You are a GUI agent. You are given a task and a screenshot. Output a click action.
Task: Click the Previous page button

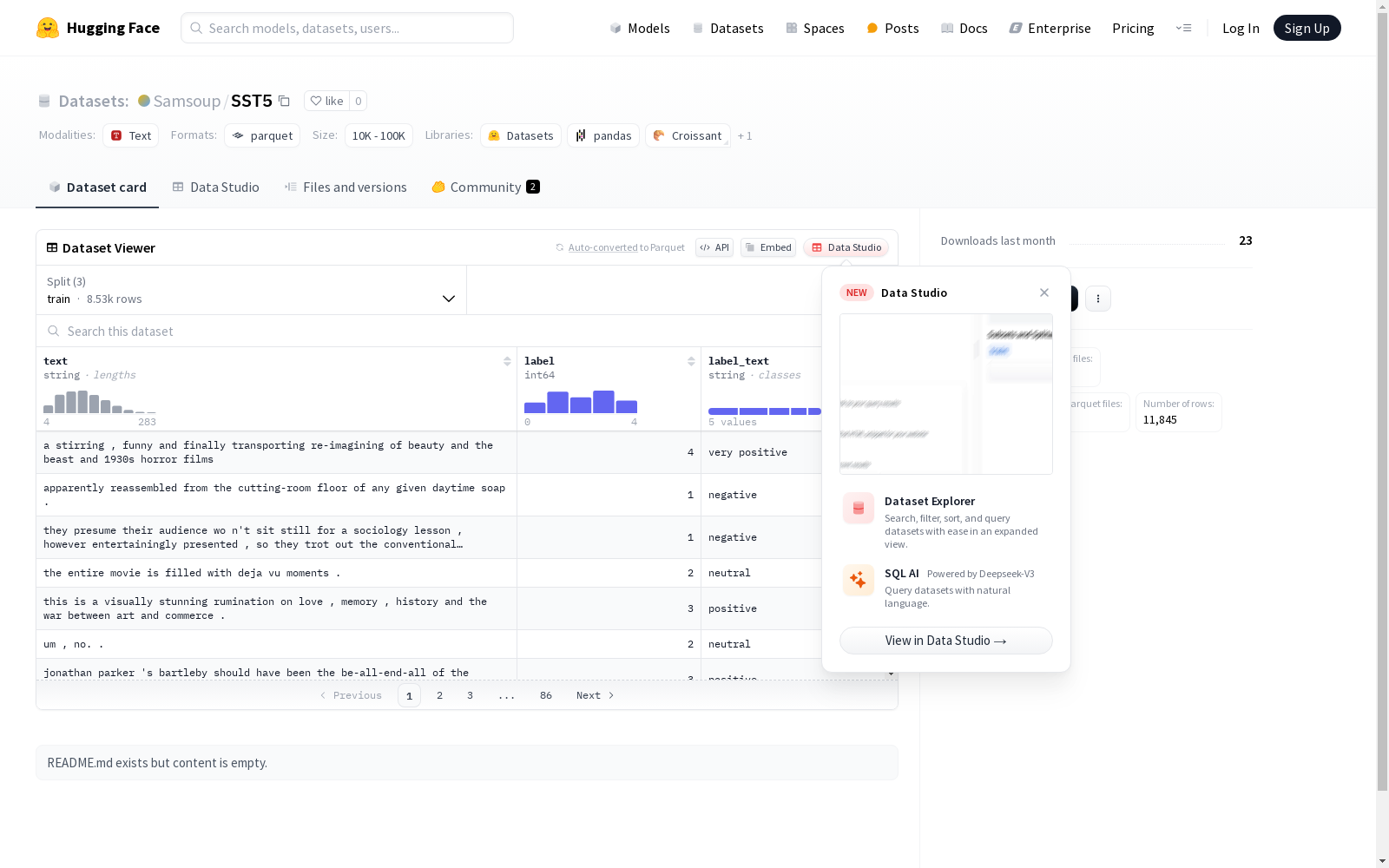[351, 695]
